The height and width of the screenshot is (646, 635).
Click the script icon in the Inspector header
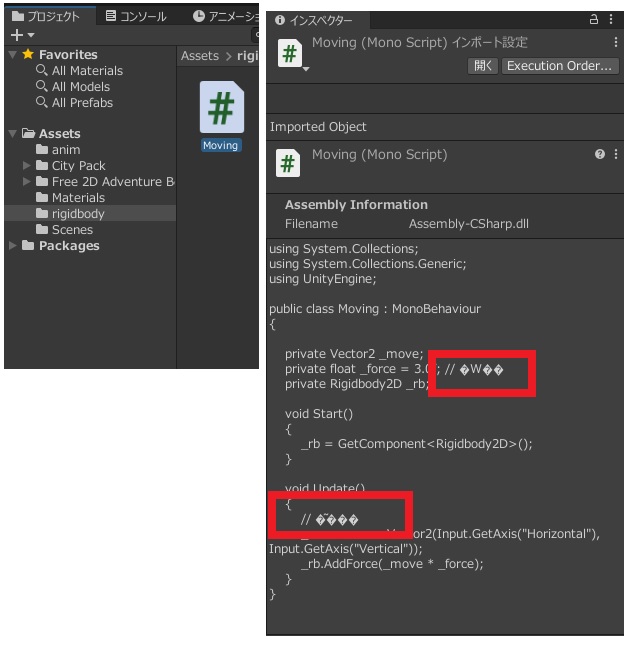coord(288,53)
